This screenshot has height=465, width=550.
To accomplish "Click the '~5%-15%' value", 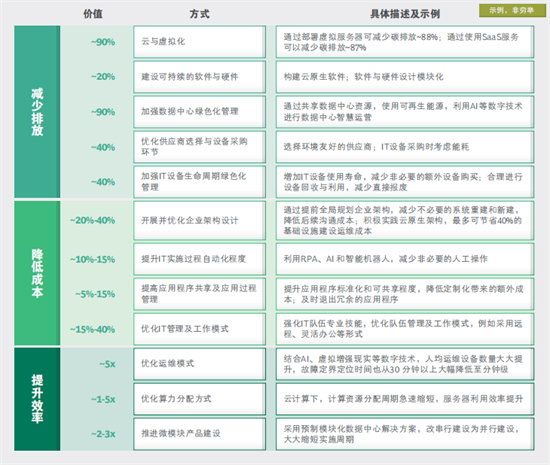I will (x=95, y=294).
